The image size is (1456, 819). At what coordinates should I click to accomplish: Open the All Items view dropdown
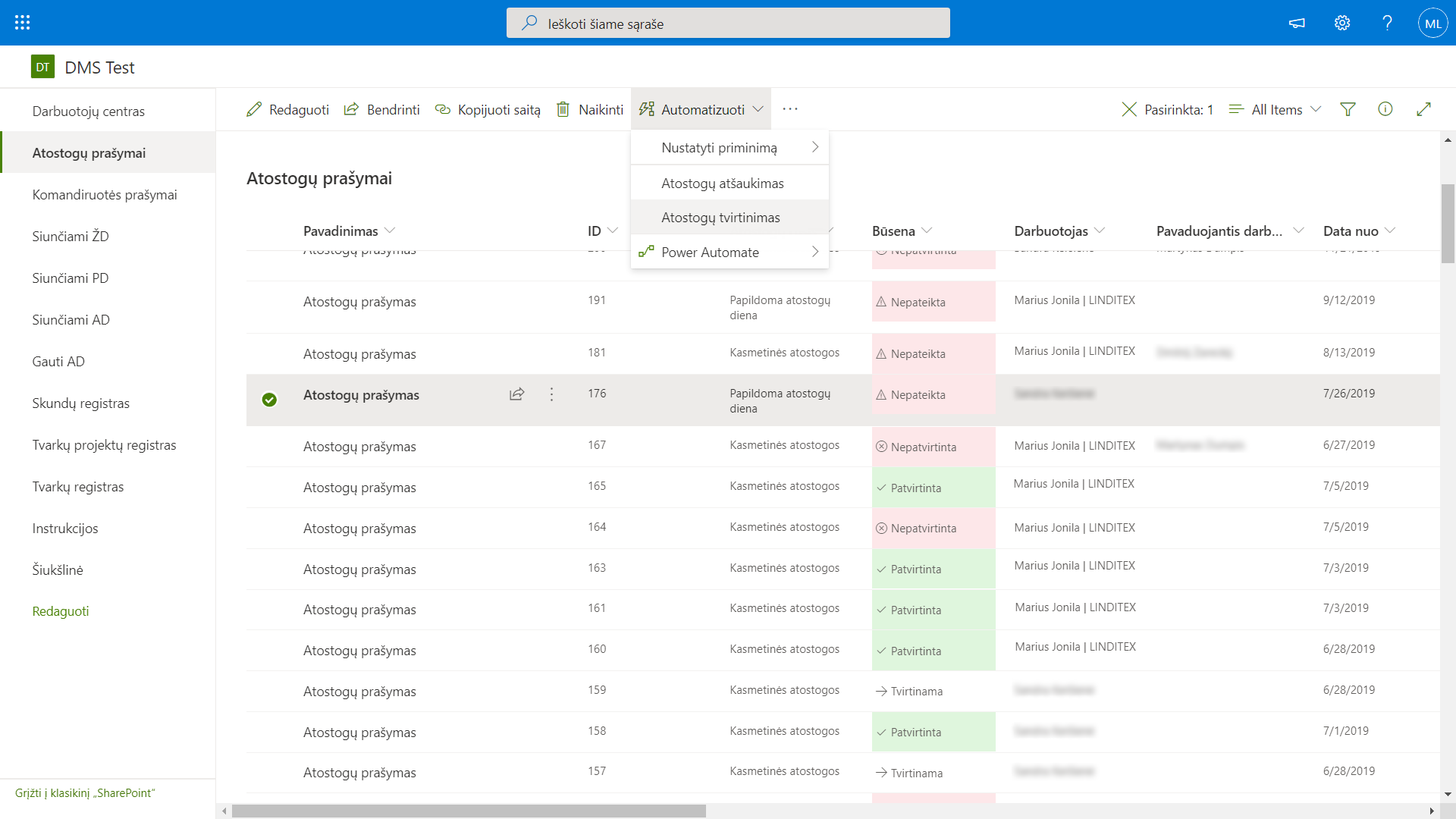tap(1275, 109)
